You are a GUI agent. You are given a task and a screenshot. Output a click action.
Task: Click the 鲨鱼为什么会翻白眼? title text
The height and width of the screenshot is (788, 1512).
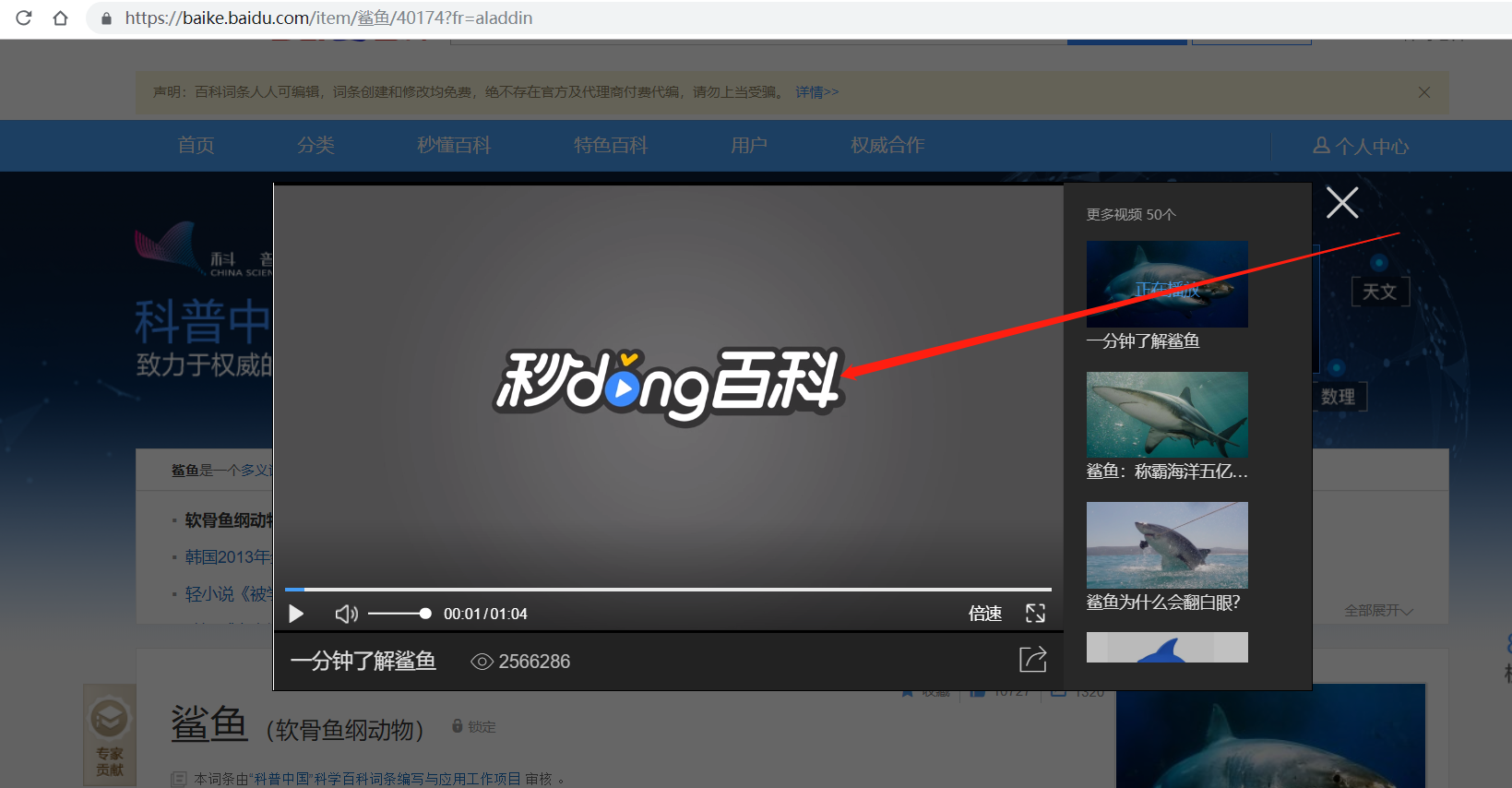click(x=1163, y=603)
